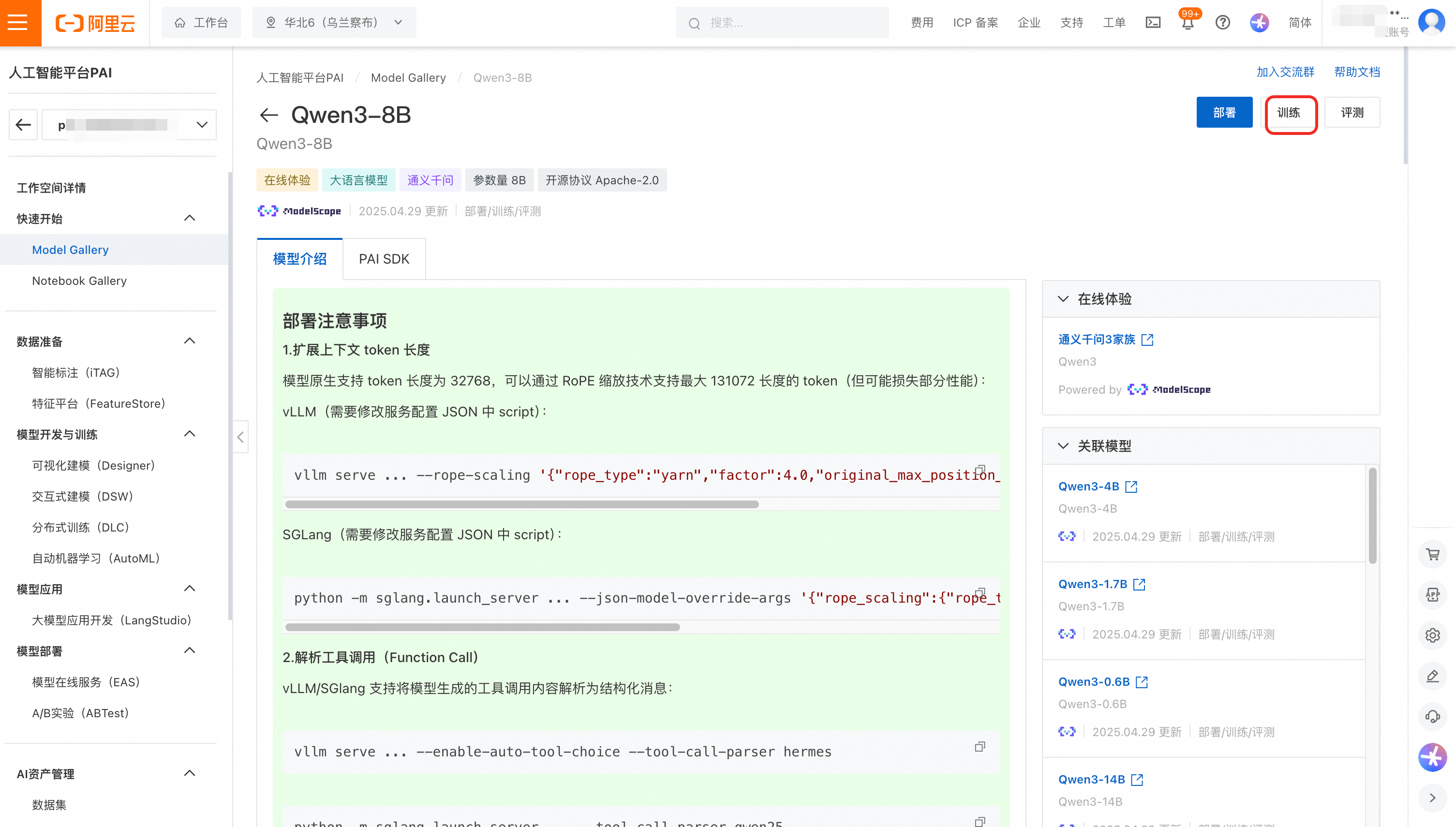
Task: Click the blue 部署 button
Action: tap(1224, 113)
